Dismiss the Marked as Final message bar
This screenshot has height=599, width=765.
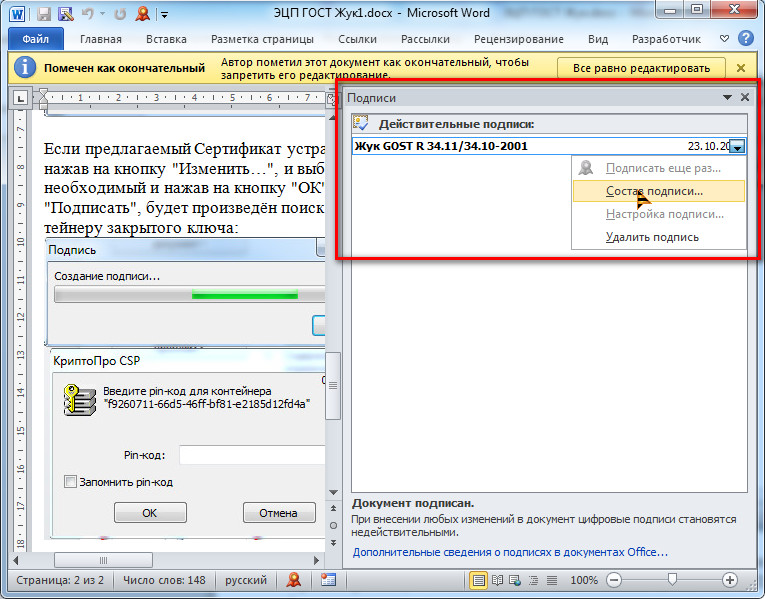[741, 68]
